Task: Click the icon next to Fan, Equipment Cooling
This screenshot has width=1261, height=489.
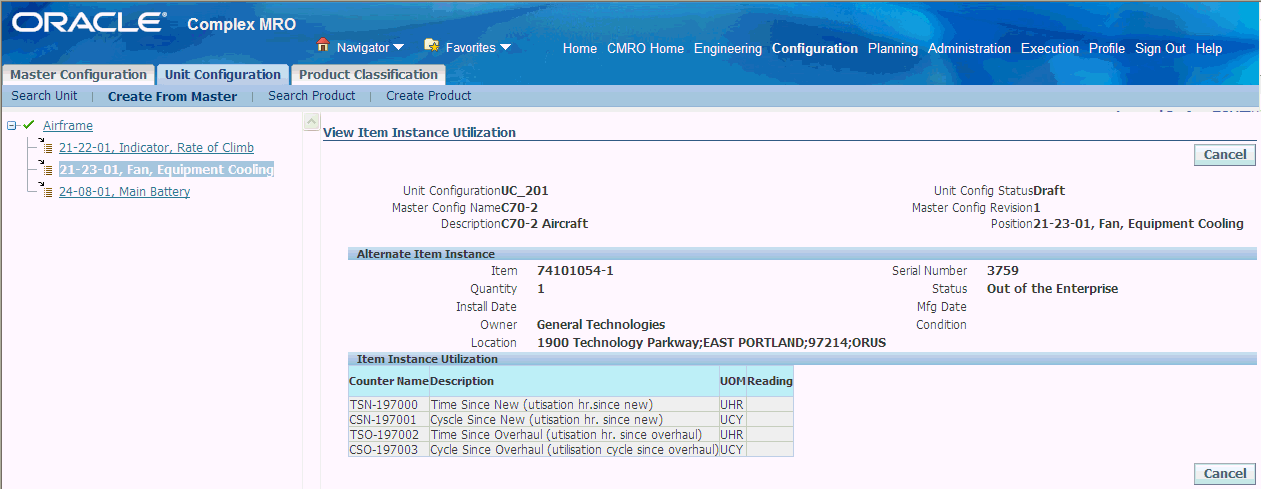Action: (x=44, y=169)
